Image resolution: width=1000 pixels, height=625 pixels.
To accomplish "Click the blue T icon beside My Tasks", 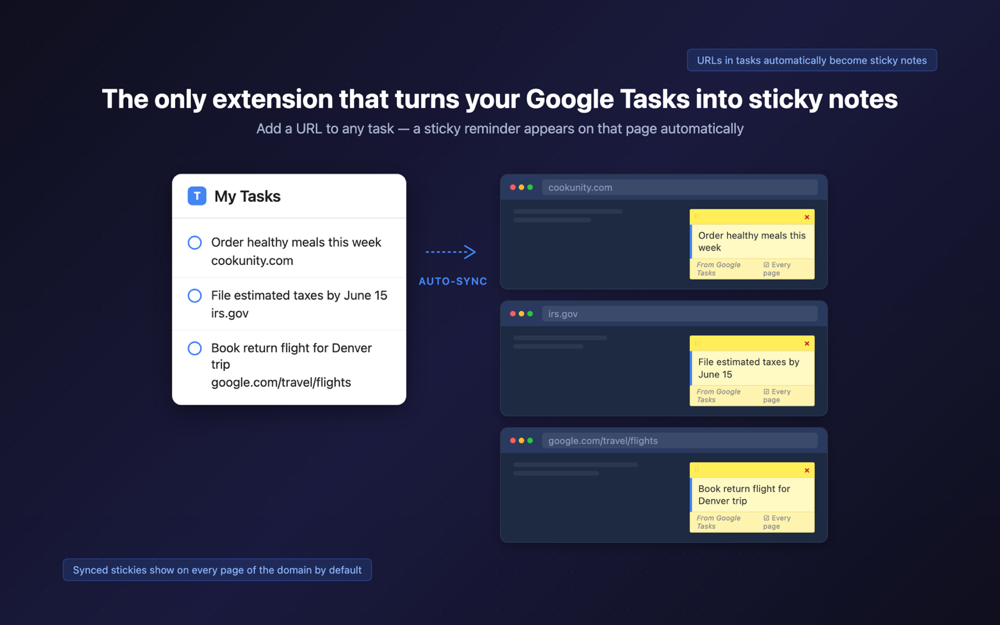I will click(197, 196).
